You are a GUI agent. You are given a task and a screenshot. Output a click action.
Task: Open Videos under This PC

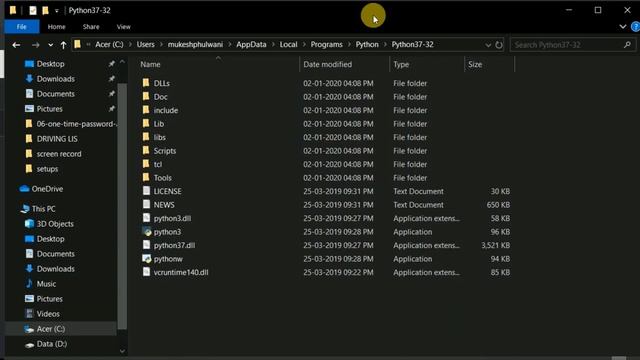coord(48,314)
